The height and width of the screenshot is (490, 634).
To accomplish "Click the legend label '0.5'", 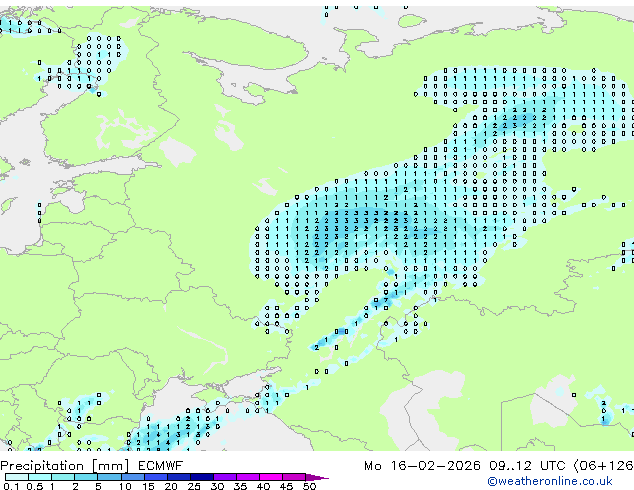I will coord(35,486).
